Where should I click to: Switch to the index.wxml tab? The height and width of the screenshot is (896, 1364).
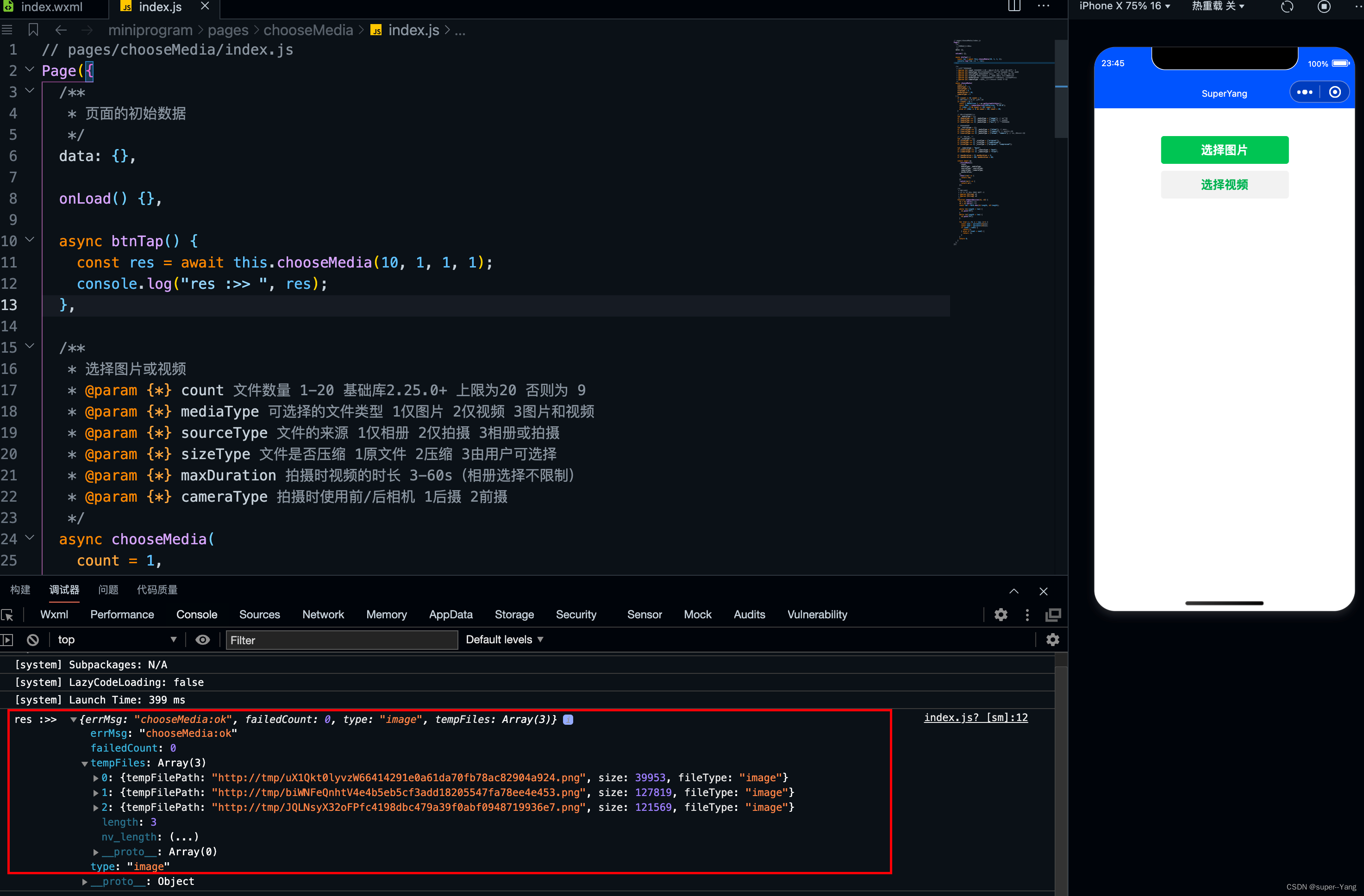[x=52, y=7]
